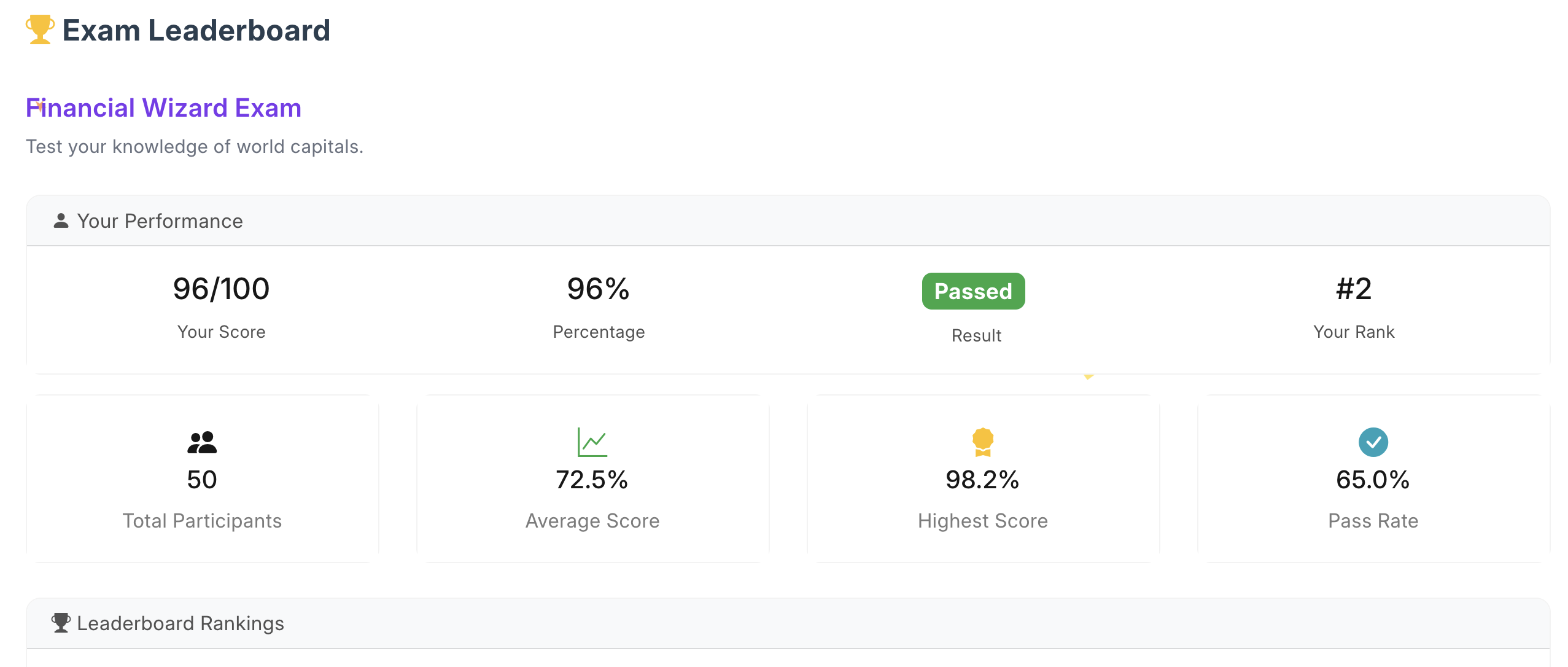Click the gold trophy icon beside Exam Leaderboard
Viewport: 1568px width, 667px height.
click(x=40, y=29)
